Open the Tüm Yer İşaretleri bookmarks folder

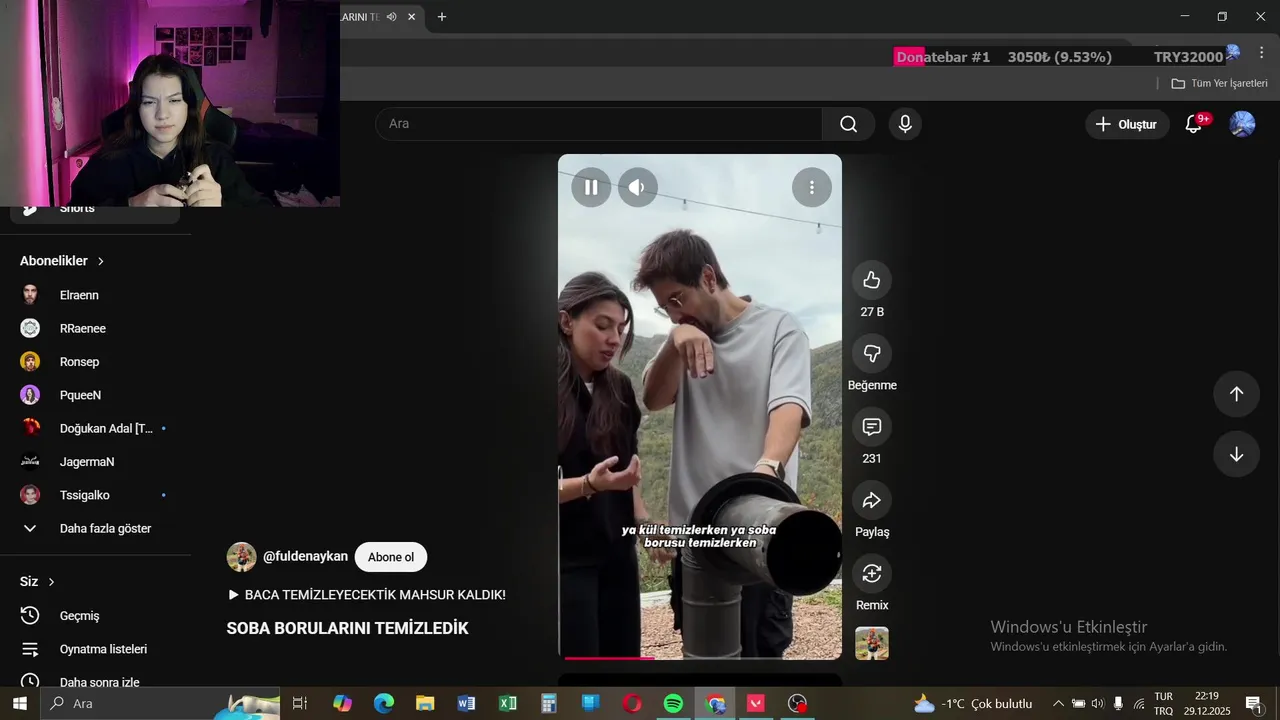(1219, 83)
